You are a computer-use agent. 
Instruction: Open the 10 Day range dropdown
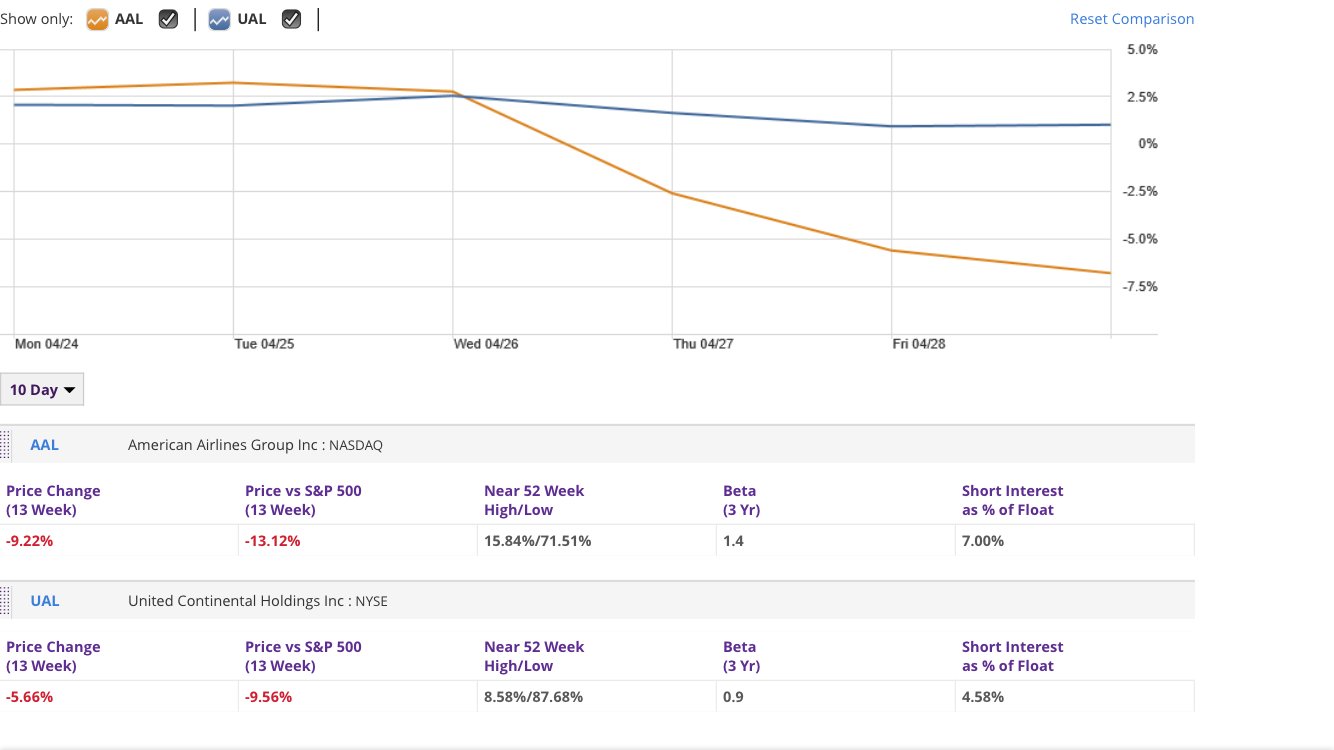(42, 390)
